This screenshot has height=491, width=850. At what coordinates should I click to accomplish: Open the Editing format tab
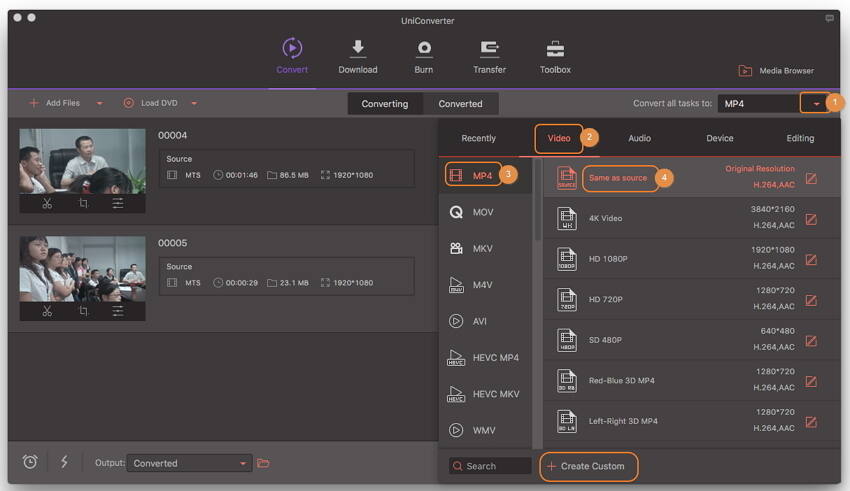click(800, 138)
